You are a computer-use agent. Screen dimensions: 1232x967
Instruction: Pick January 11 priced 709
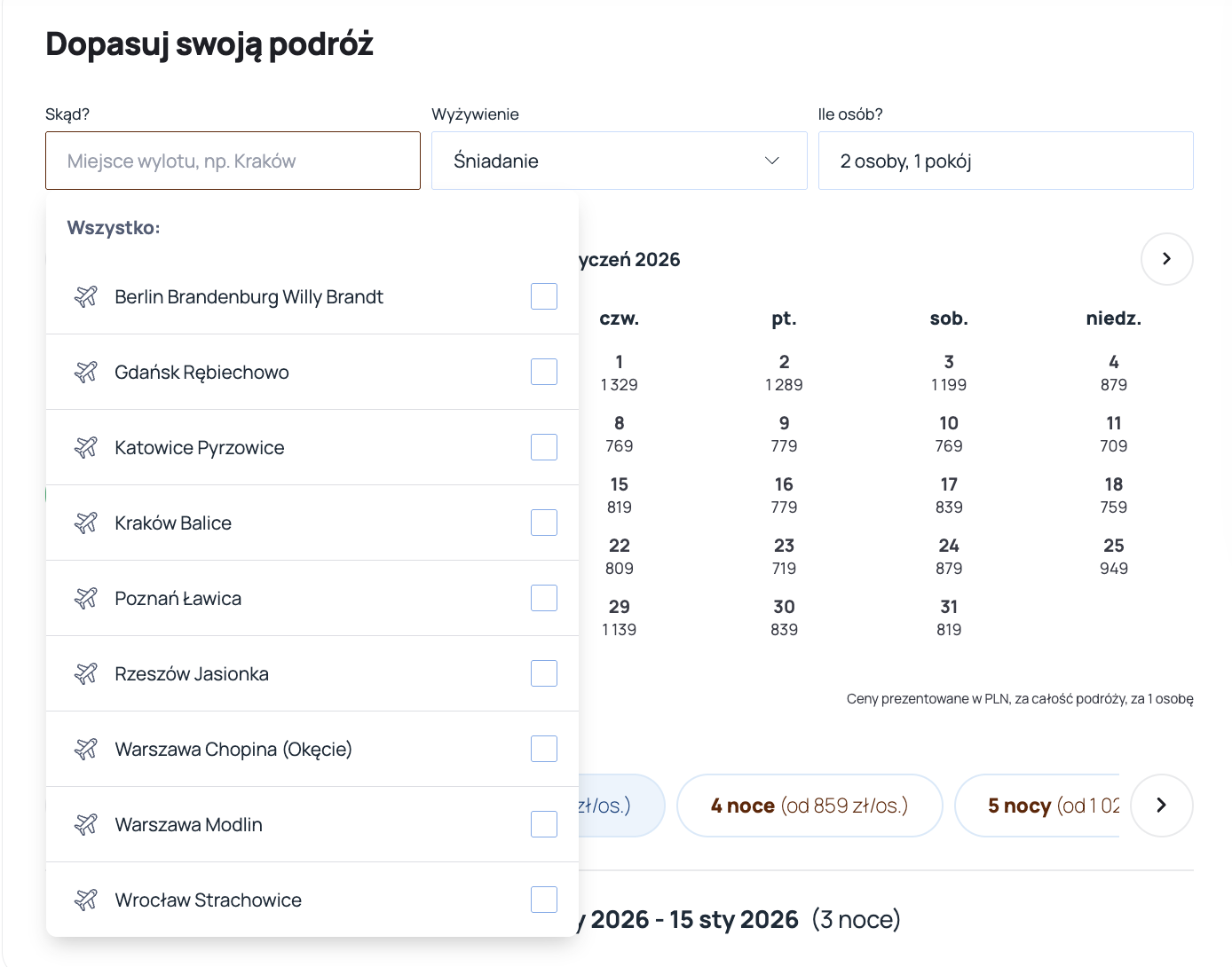click(x=1113, y=434)
